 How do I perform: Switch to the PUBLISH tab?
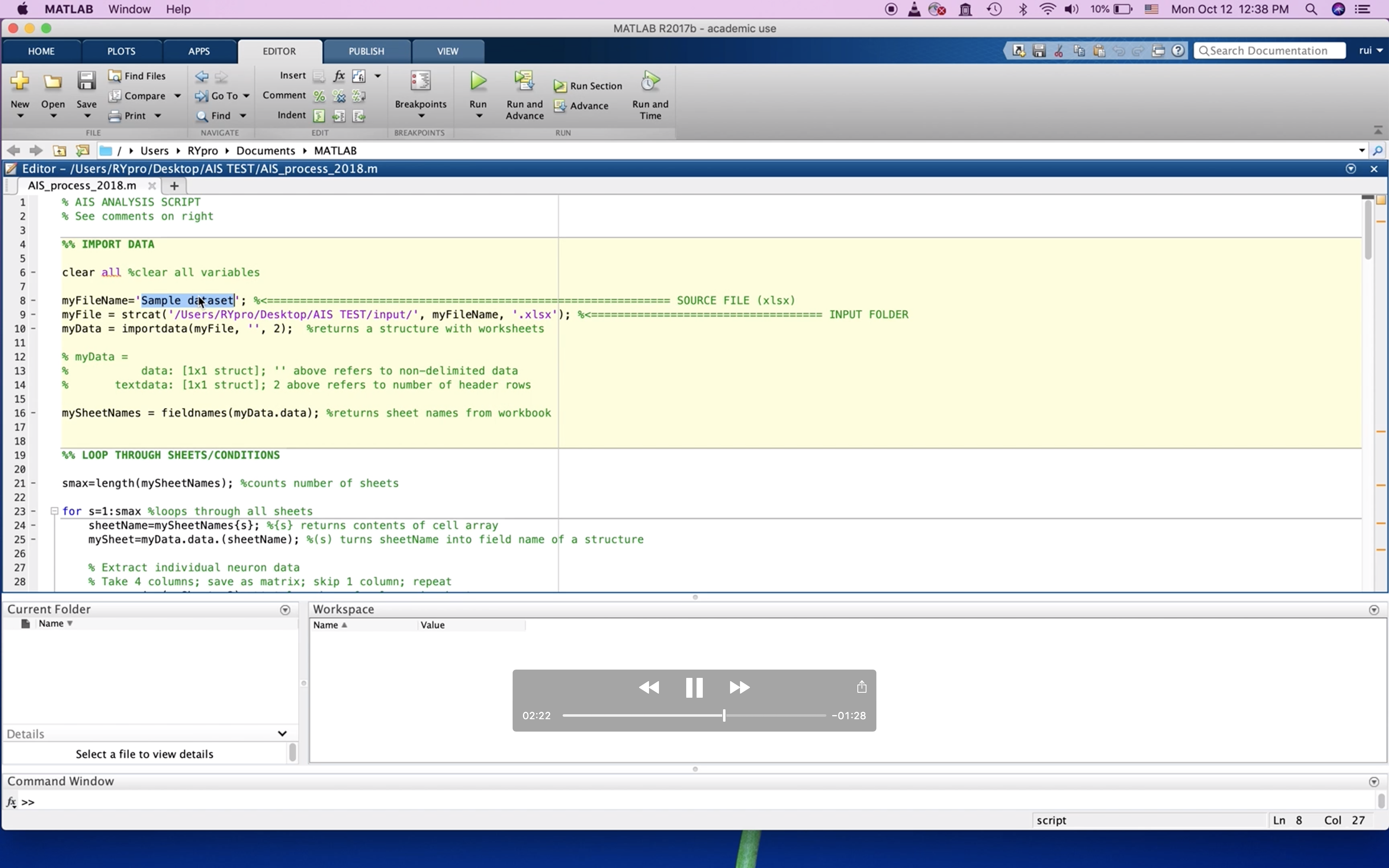pos(366,51)
